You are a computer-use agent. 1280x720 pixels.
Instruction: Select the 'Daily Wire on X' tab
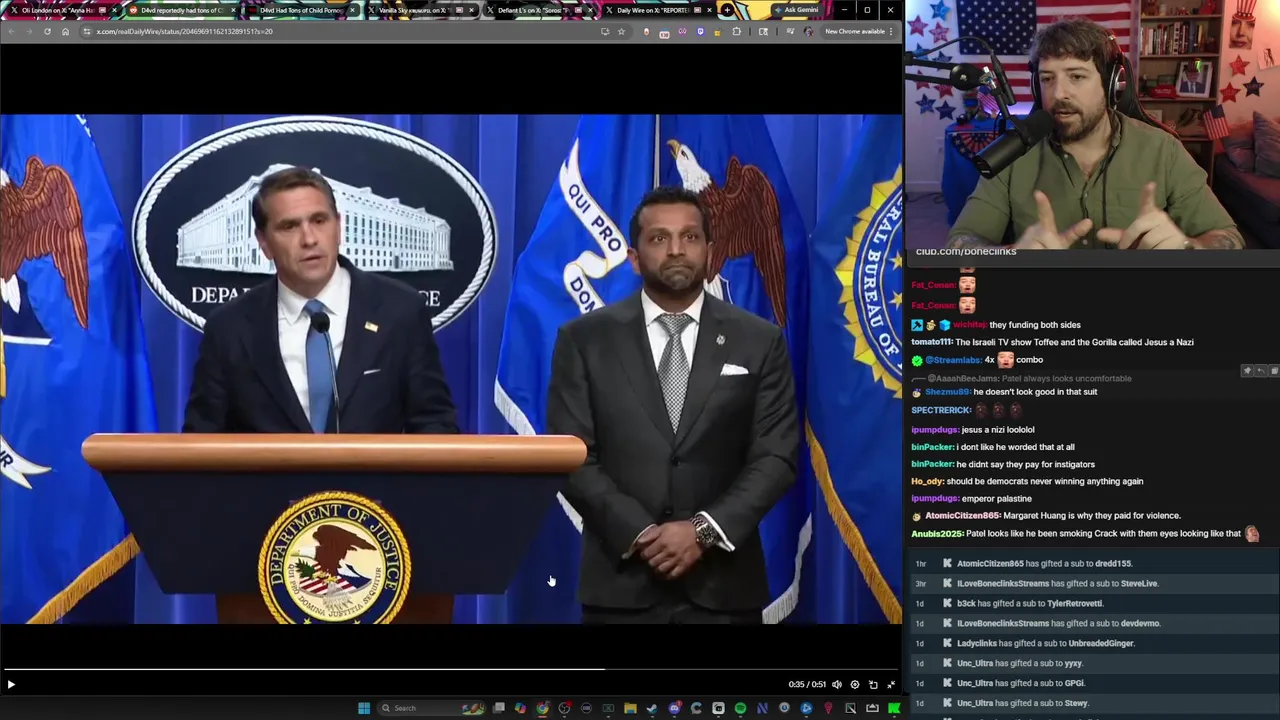pyautogui.click(x=658, y=10)
